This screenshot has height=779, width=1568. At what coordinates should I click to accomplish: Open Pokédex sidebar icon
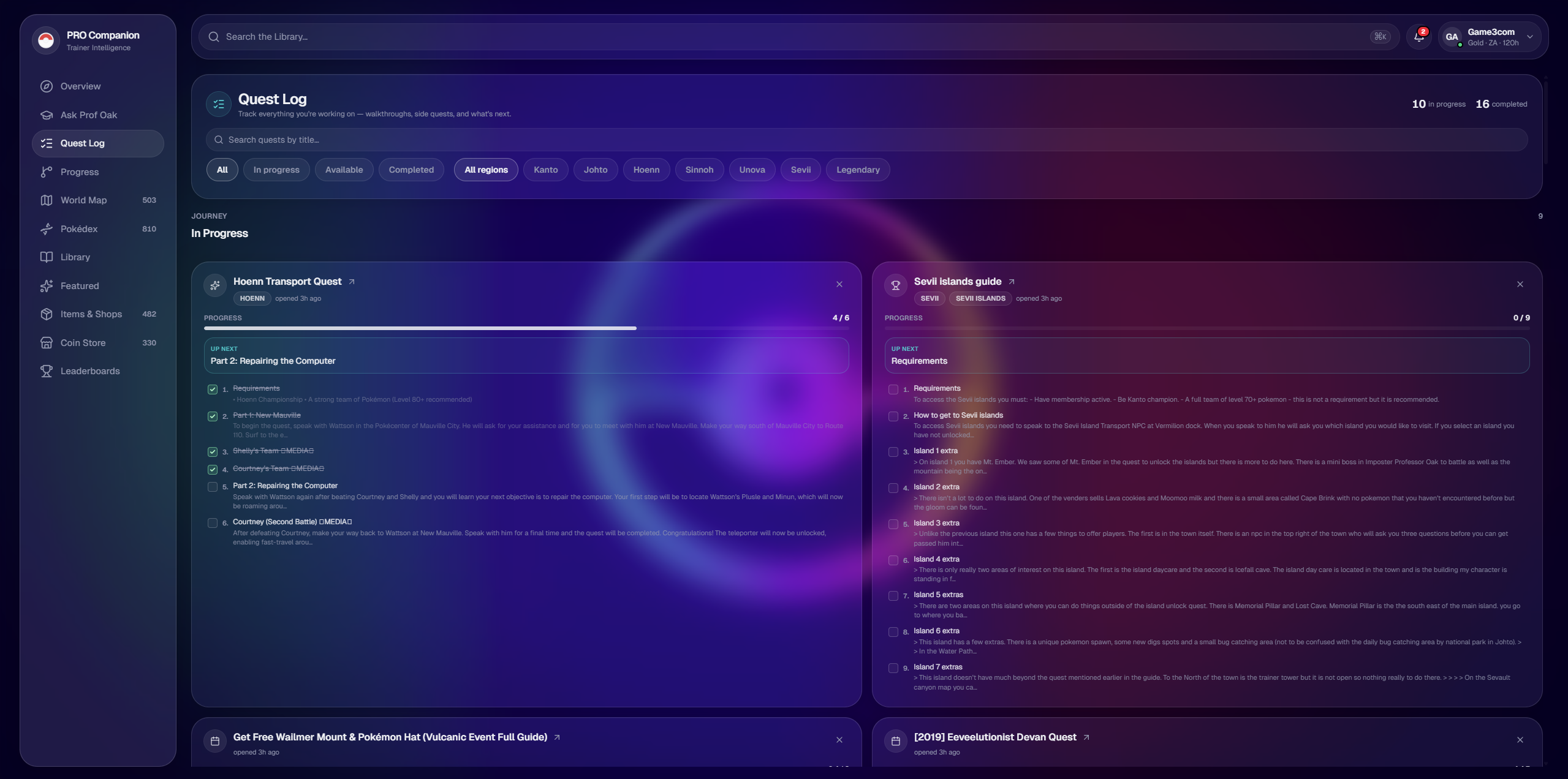click(47, 229)
